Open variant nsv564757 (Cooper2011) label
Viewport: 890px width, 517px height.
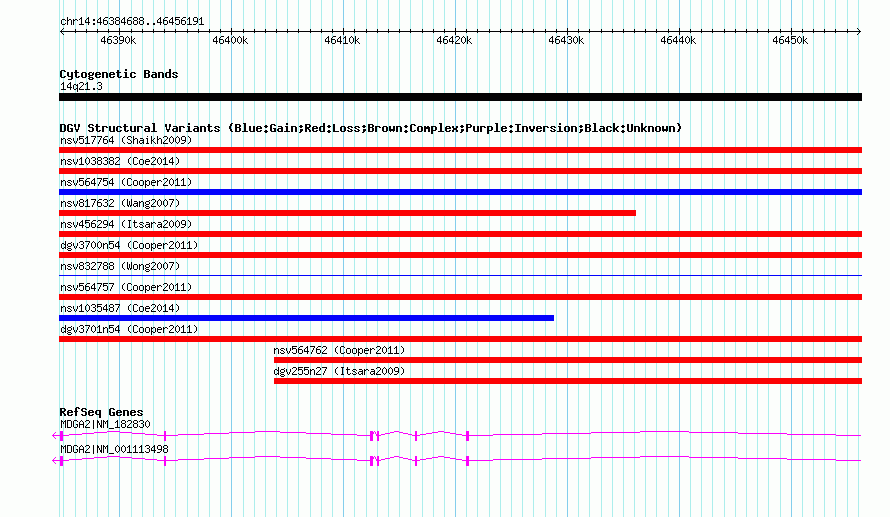[126, 287]
